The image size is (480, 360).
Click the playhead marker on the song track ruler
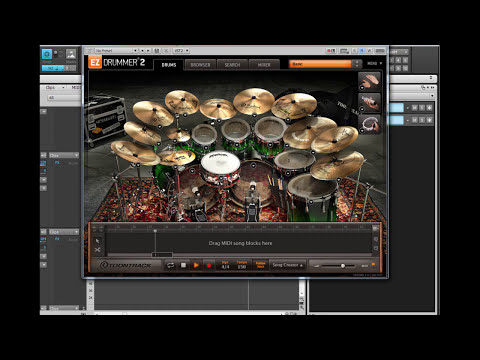click(155, 230)
